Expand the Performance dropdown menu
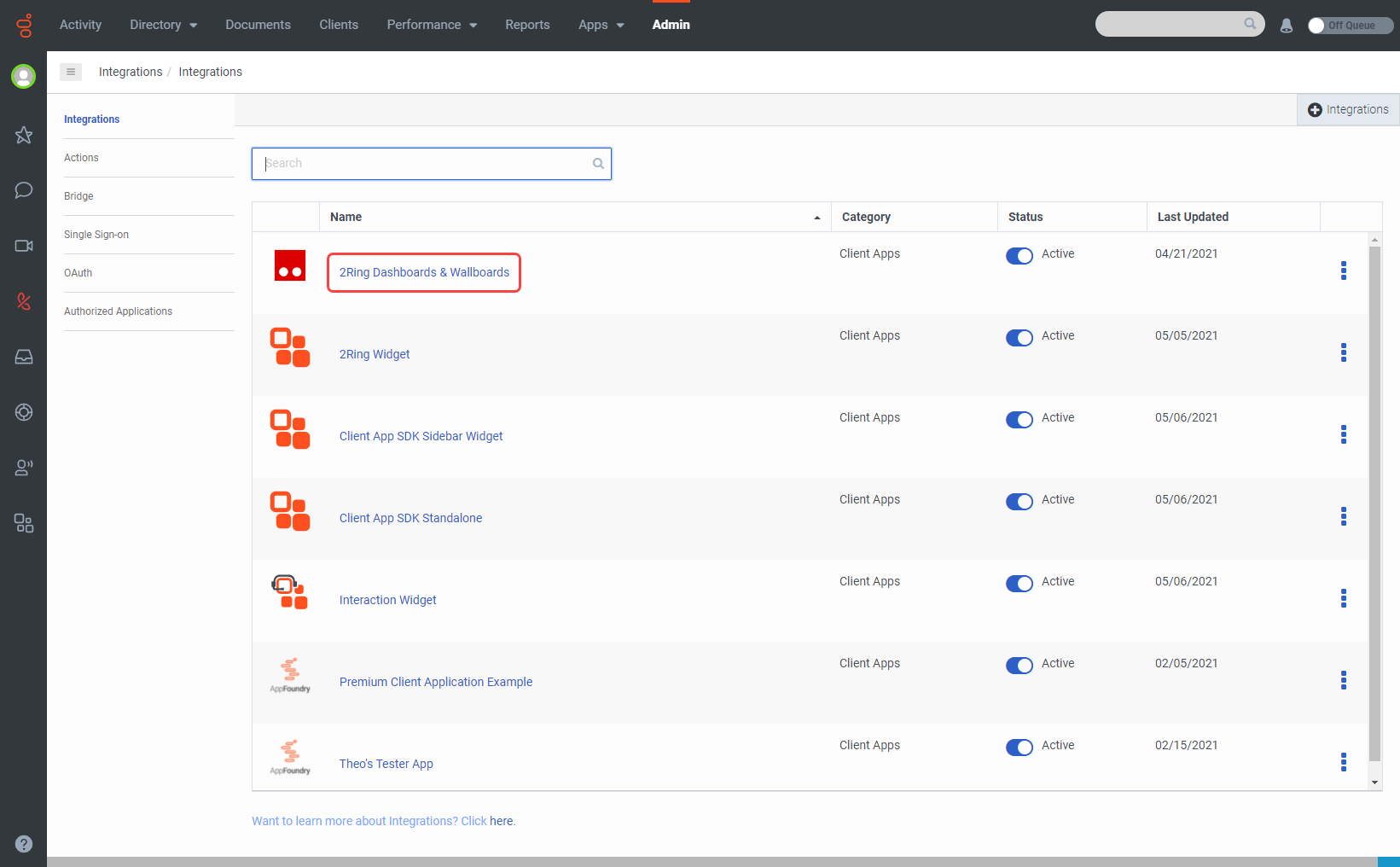The width and height of the screenshot is (1400, 867). tap(432, 25)
